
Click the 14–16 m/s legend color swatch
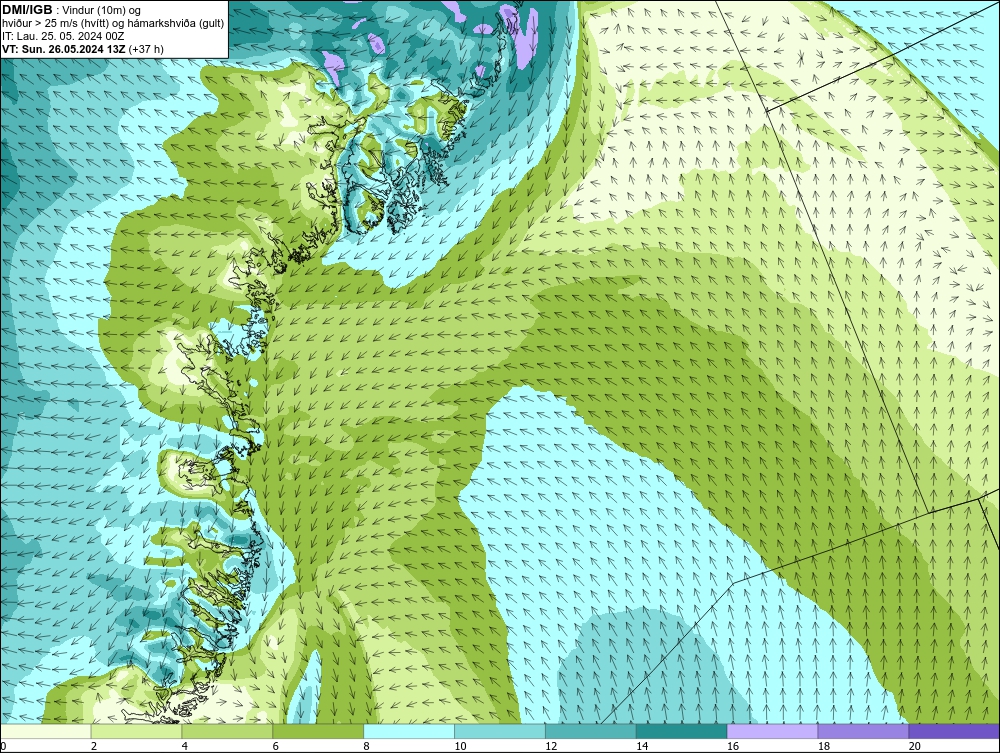click(x=682, y=731)
